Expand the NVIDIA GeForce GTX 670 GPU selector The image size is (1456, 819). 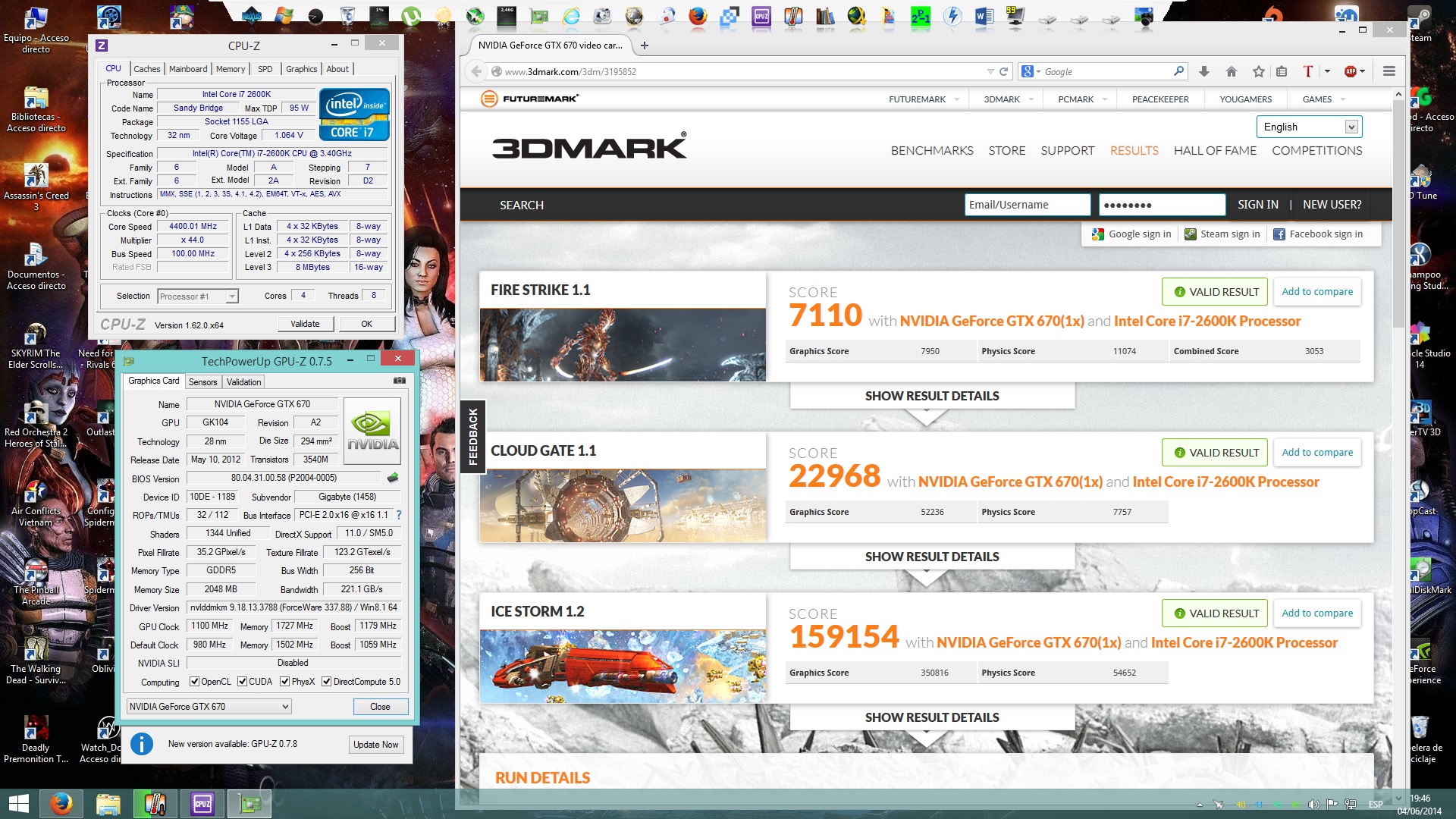(209, 707)
